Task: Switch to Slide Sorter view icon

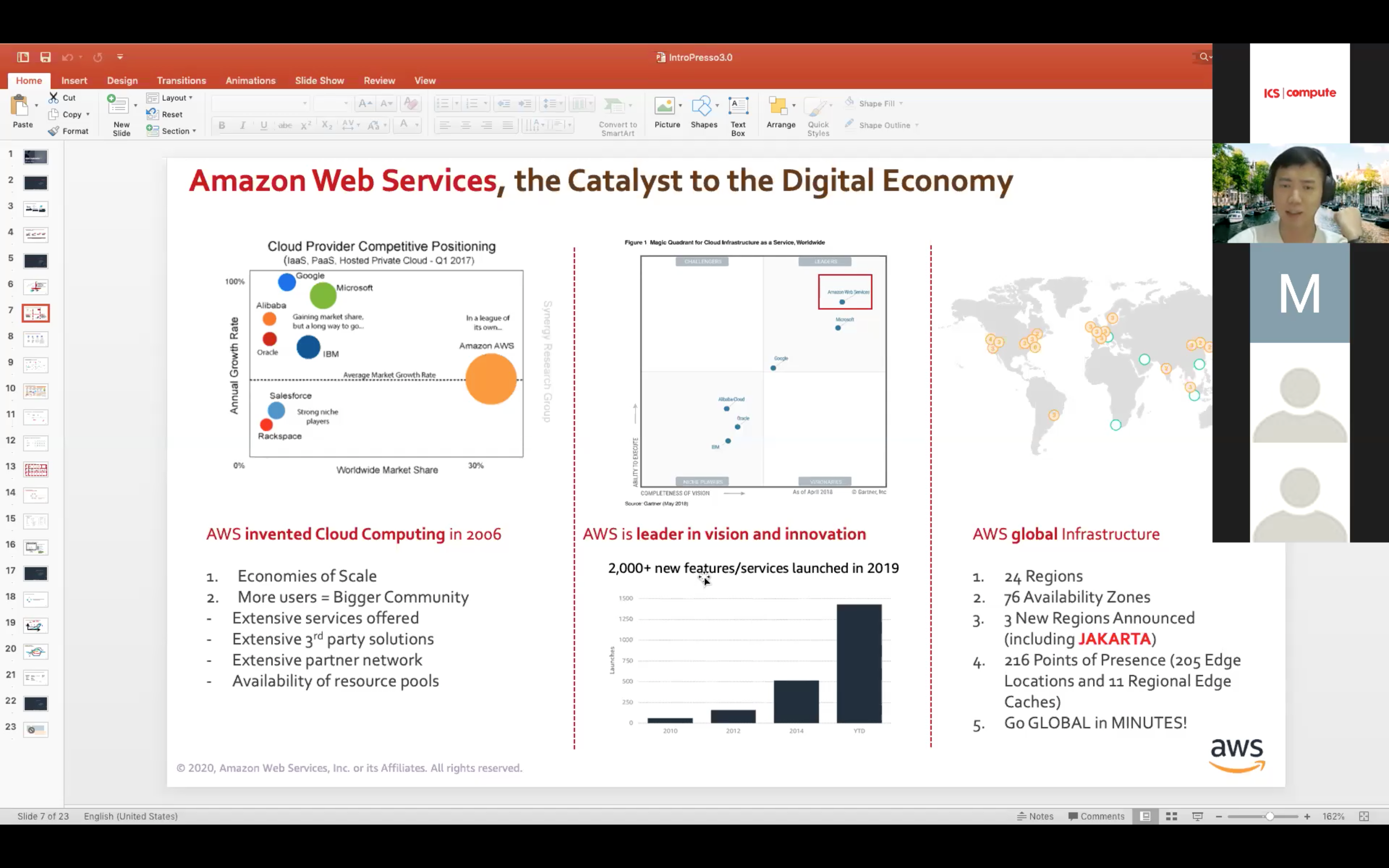Action: [x=1171, y=816]
